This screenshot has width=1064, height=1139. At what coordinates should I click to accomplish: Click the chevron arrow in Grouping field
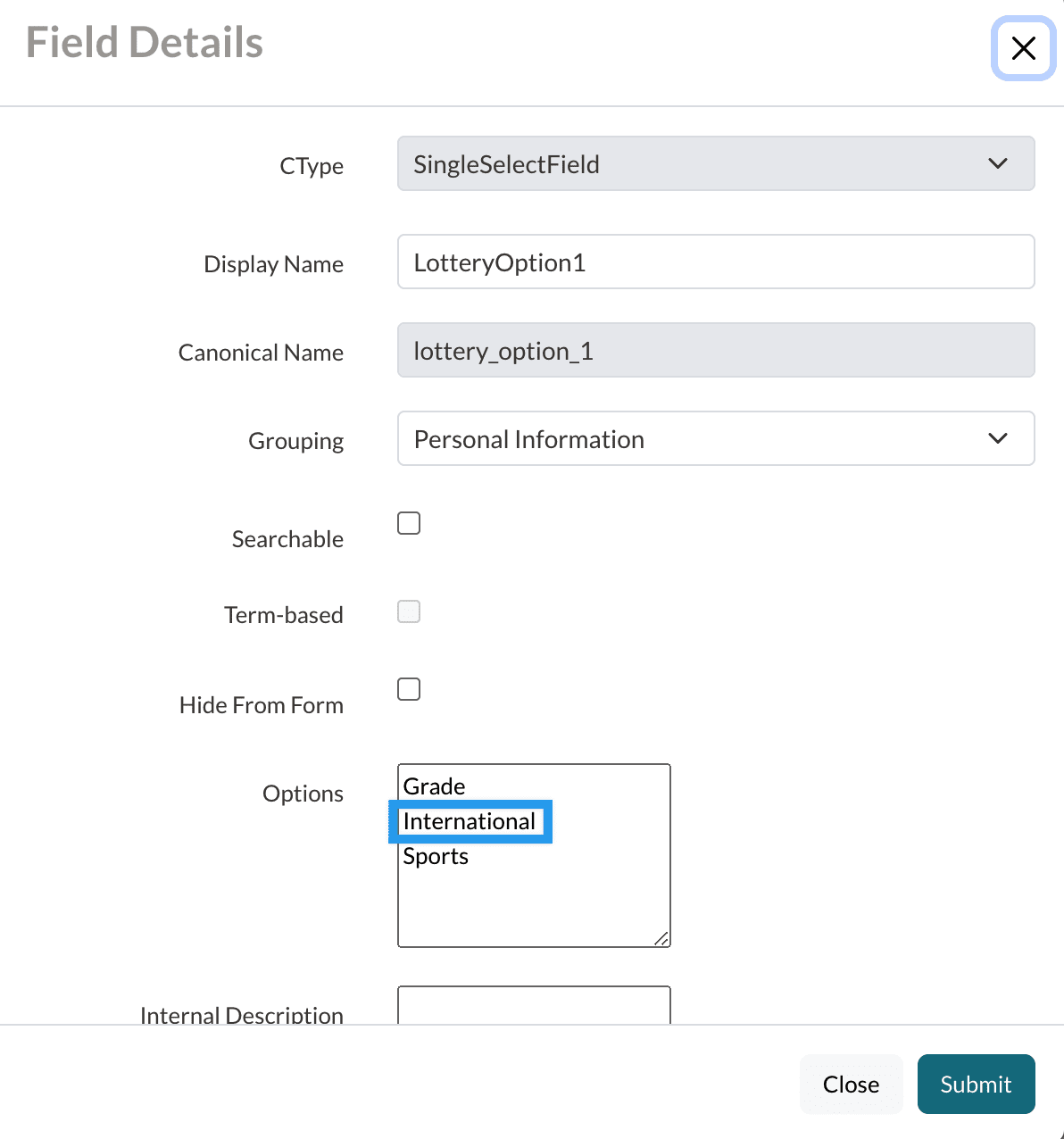coord(997,439)
